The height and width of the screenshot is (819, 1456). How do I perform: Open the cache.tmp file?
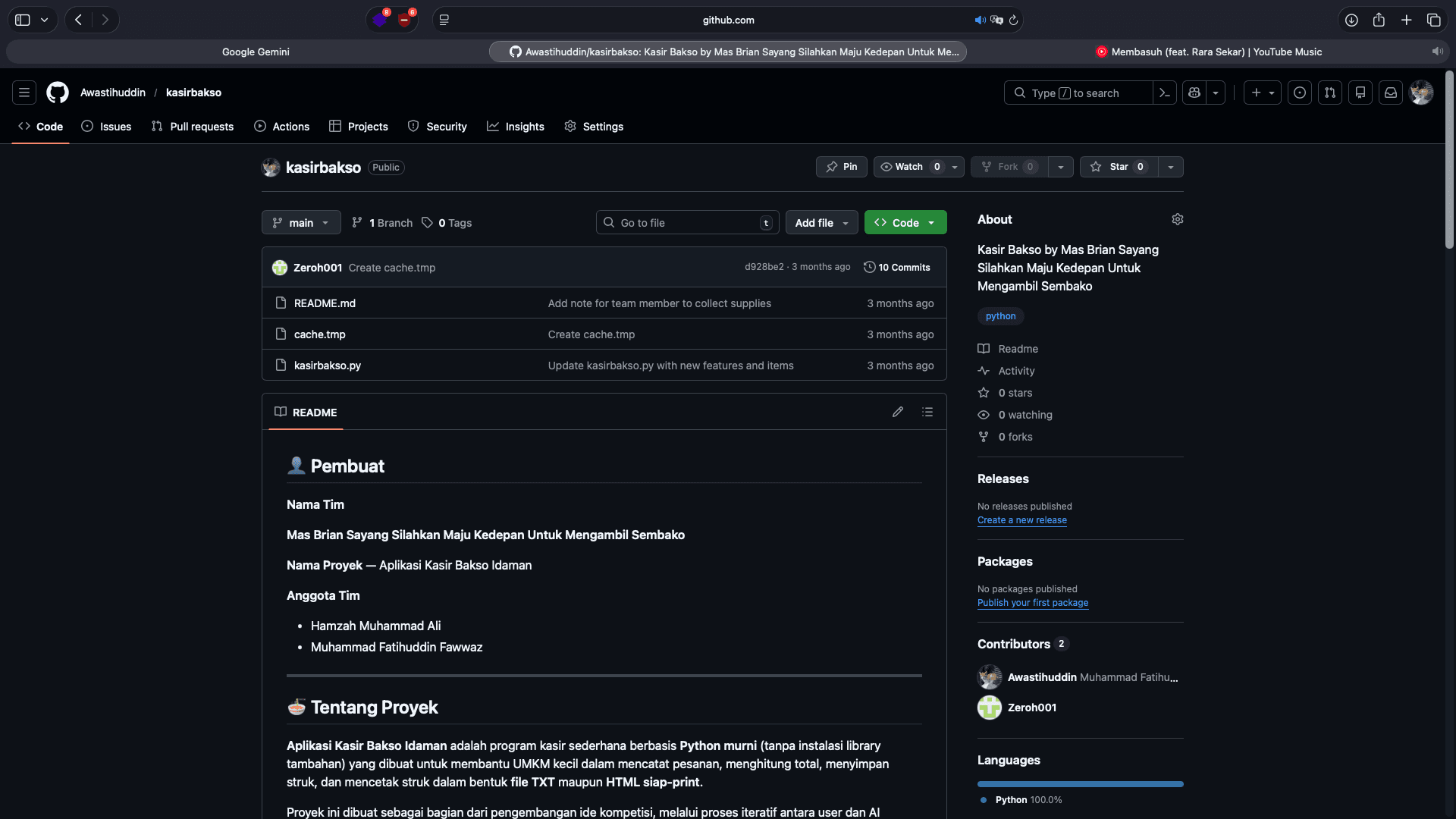point(319,334)
